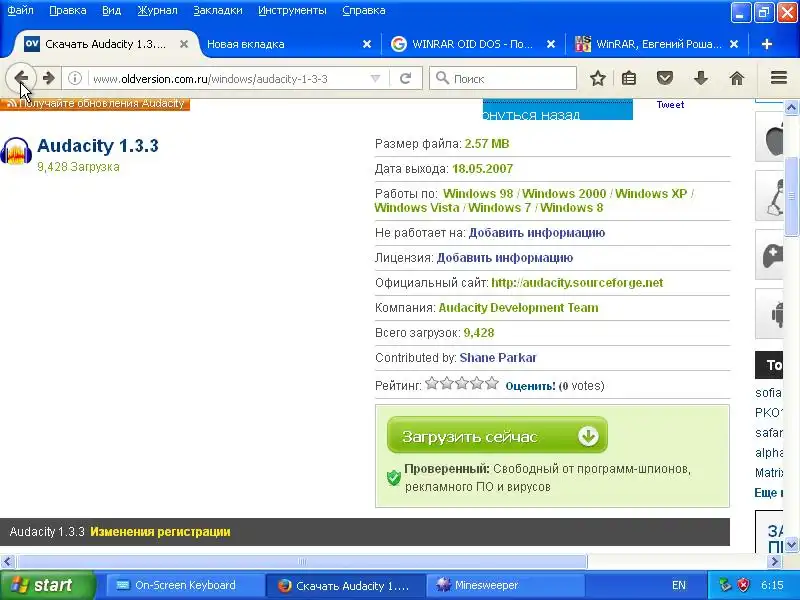Image resolution: width=800 pixels, height=600 pixels.
Task: Click the antivirus shield tray icon
Action: pyautogui.click(x=744, y=585)
